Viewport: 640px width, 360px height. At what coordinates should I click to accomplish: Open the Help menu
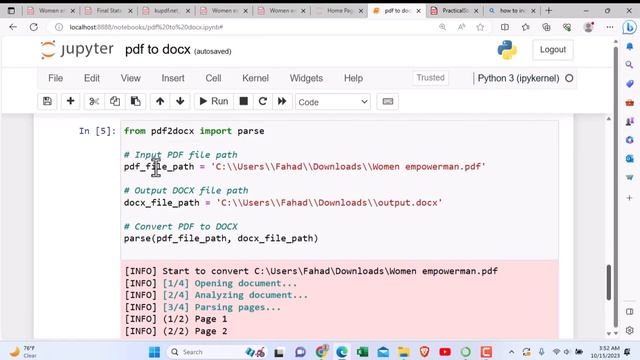click(x=353, y=78)
